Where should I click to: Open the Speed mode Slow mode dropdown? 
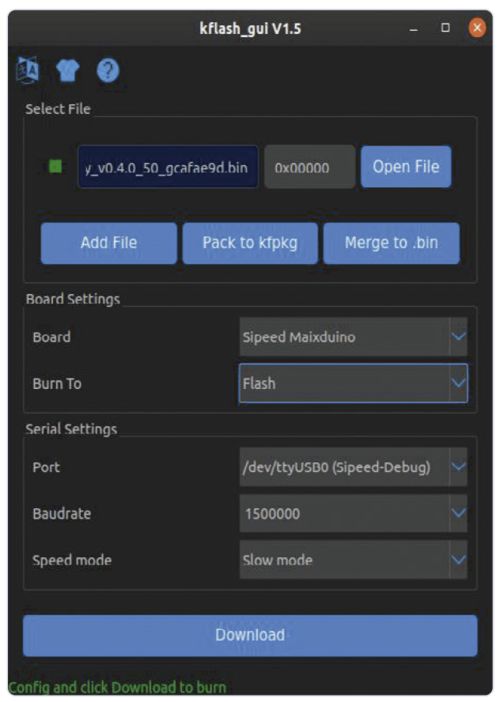tap(353, 560)
